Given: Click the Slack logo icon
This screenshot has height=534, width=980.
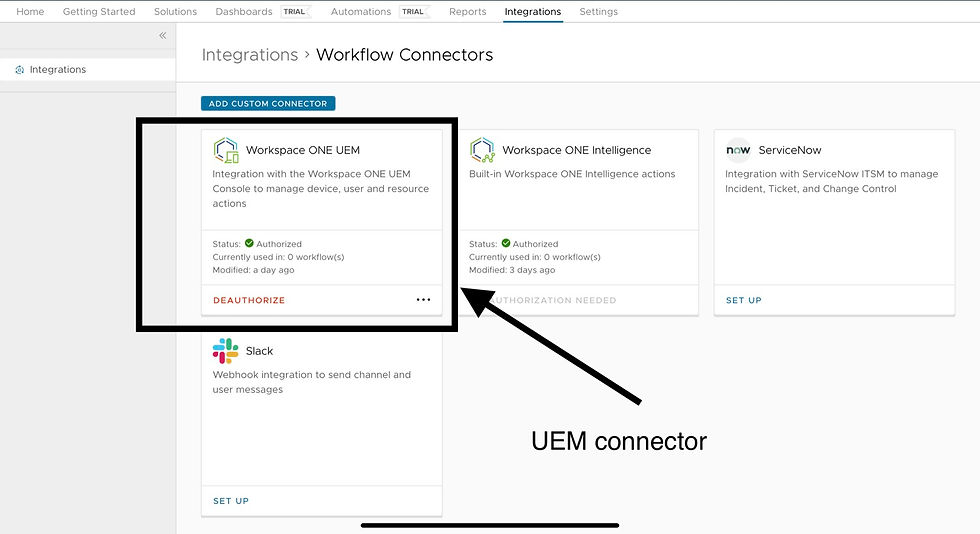Looking at the screenshot, I should point(225,351).
